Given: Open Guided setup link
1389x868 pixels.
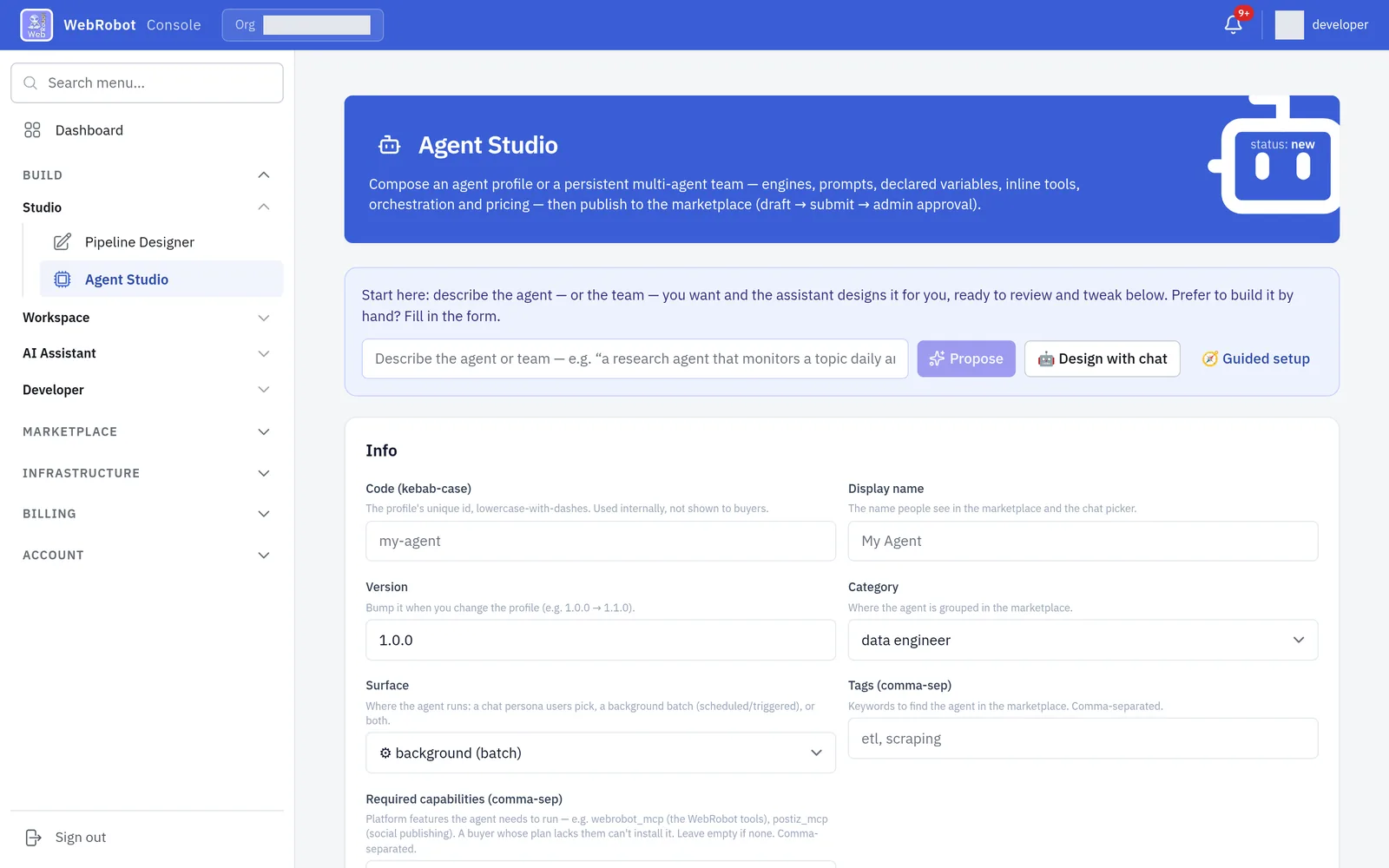Looking at the screenshot, I should pos(1255,358).
